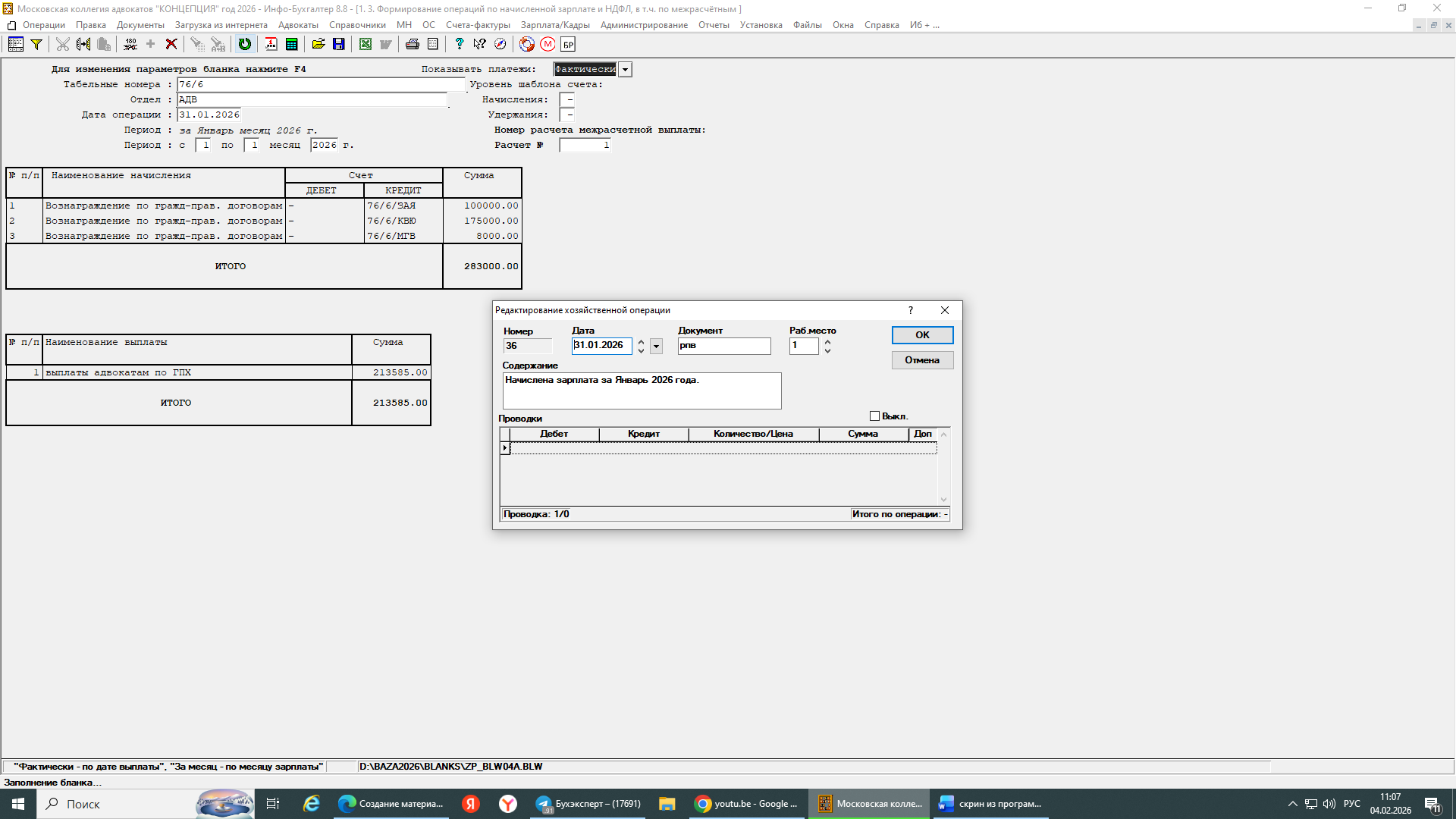Screen dimensions: 1456x819
Task: Click the red X delete icon
Action: 171,45
